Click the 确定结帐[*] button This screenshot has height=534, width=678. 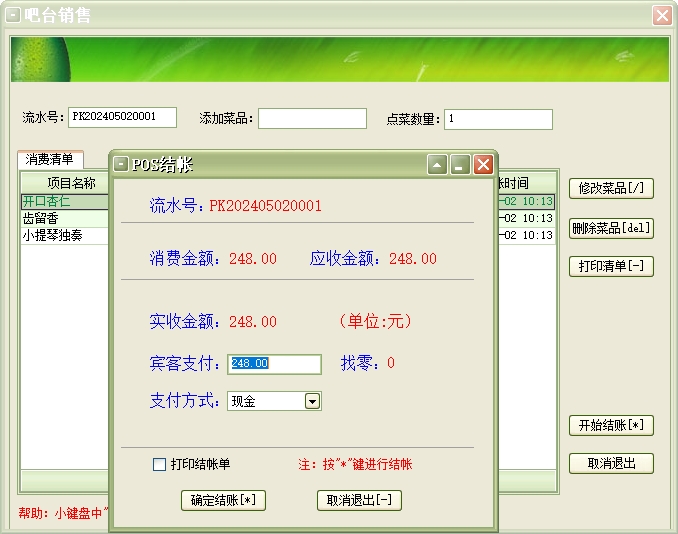[x=223, y=500]
